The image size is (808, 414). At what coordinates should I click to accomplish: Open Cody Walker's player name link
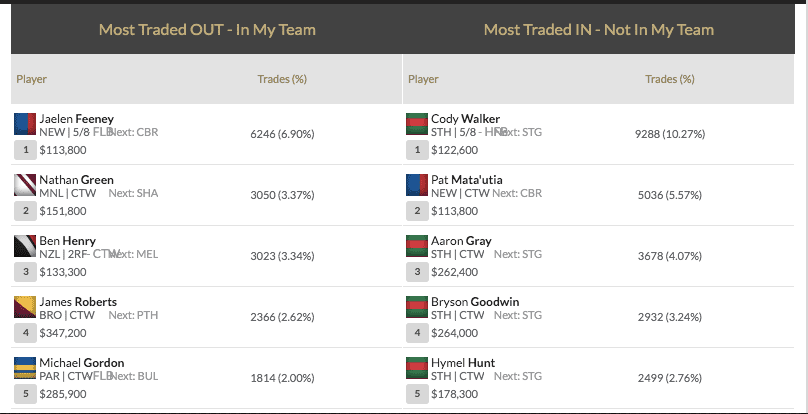[465, 119]
